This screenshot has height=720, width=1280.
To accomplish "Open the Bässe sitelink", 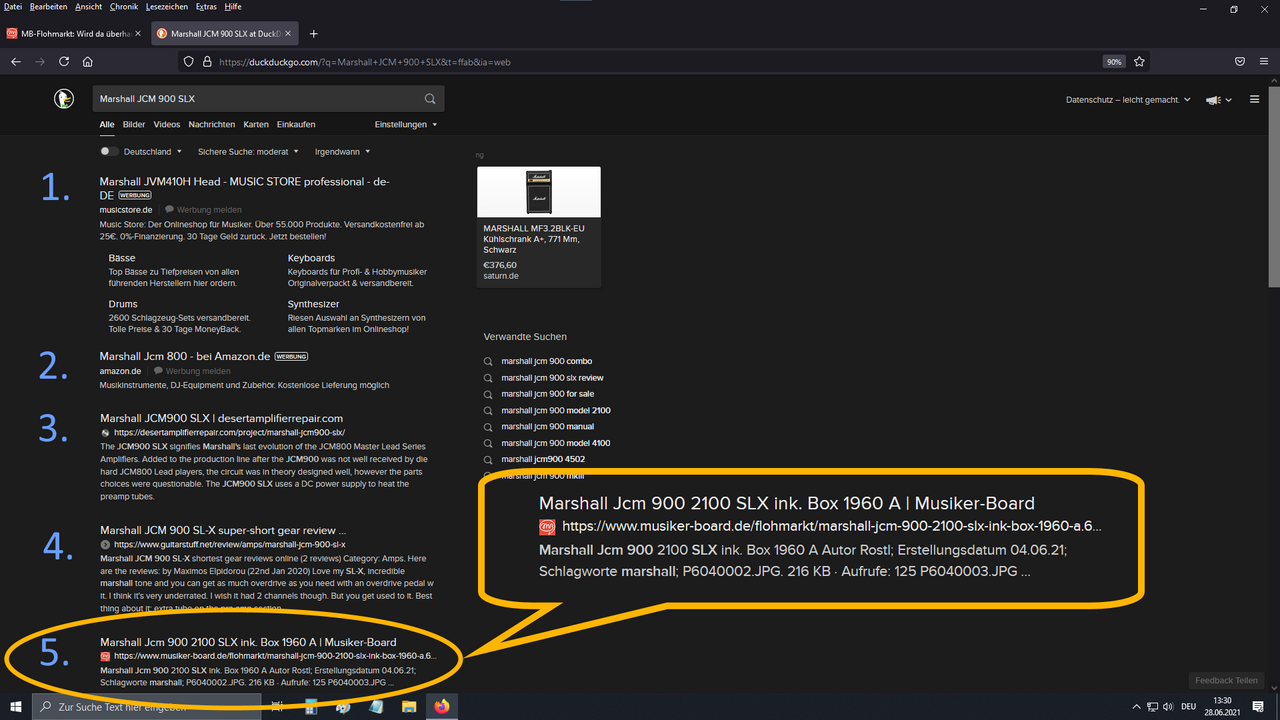I will (122, 258).
